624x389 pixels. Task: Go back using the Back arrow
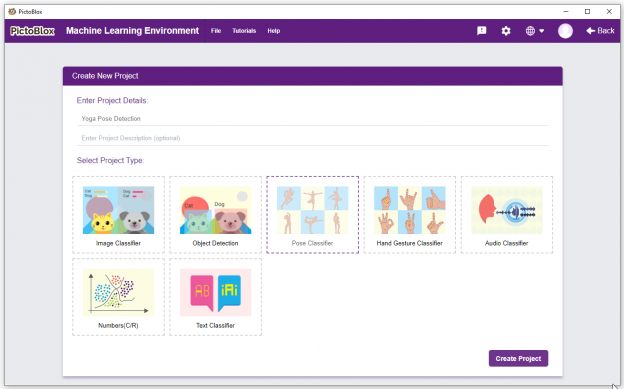coord(600,31)
